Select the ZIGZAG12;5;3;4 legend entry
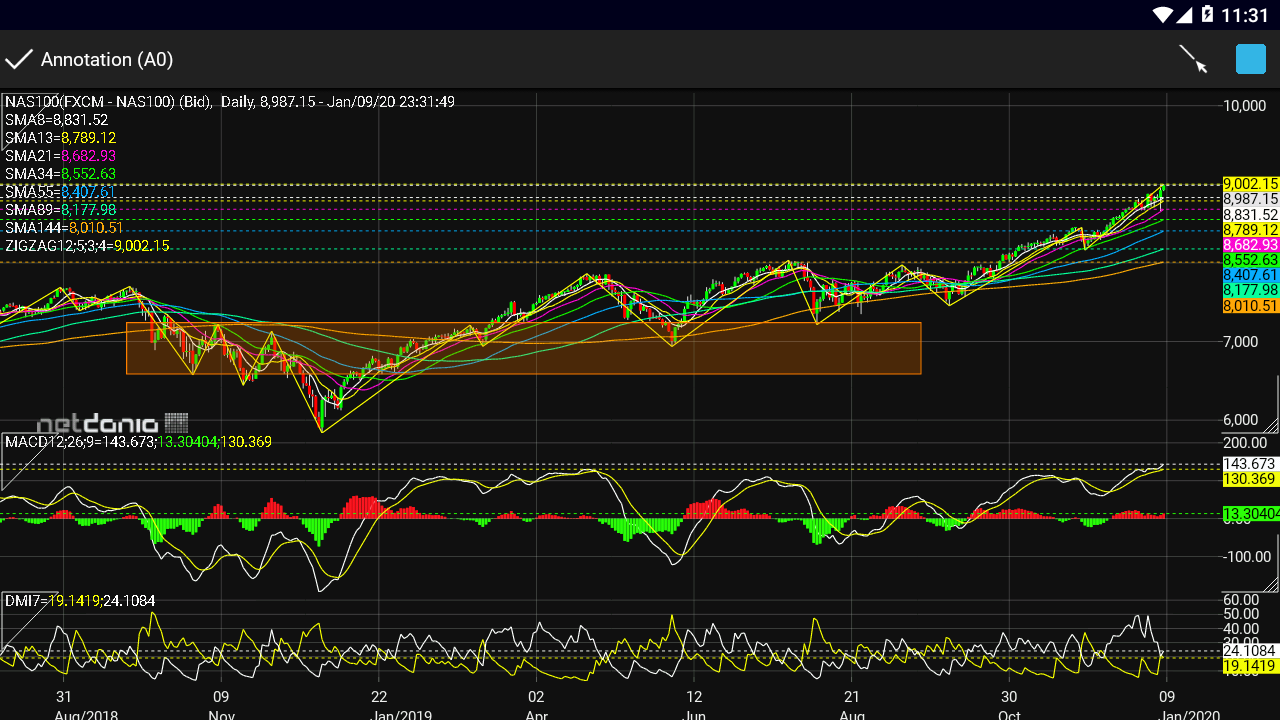 [87, 246]
